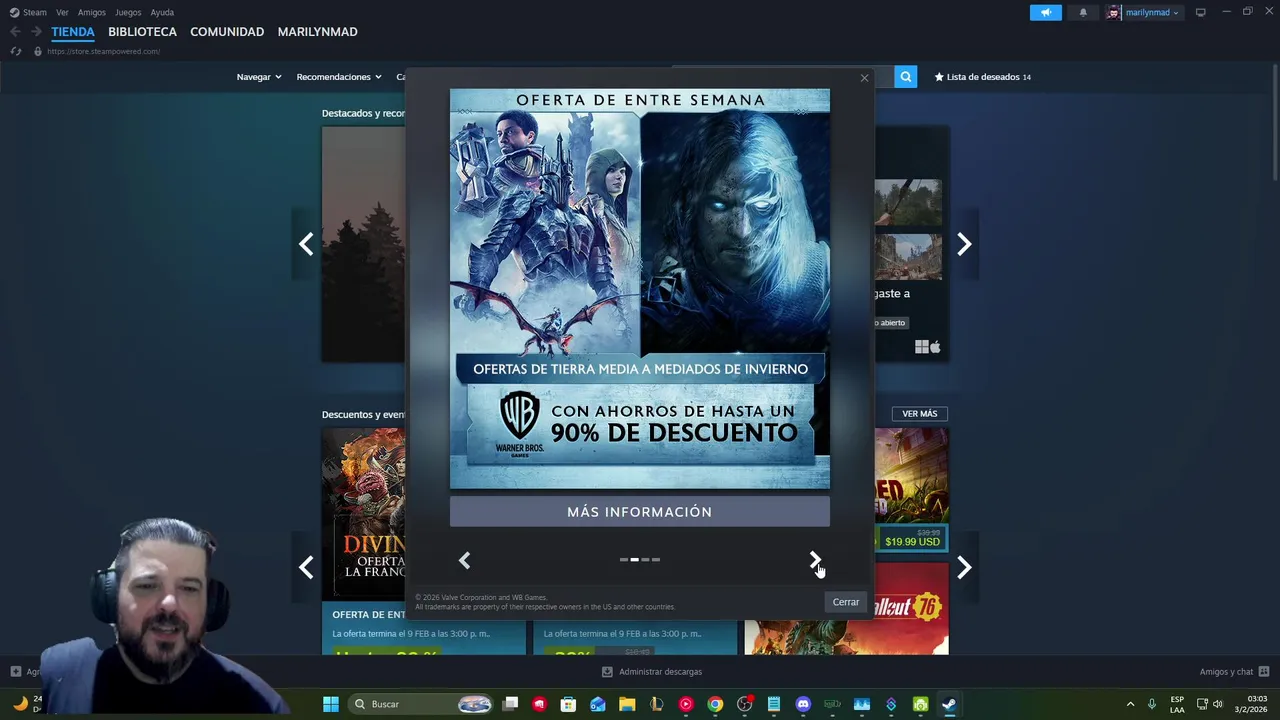Switch to the TIENDA tab
Viewport: 1280px width, 720px height.
pyautogui.click(x=73, y=32)
